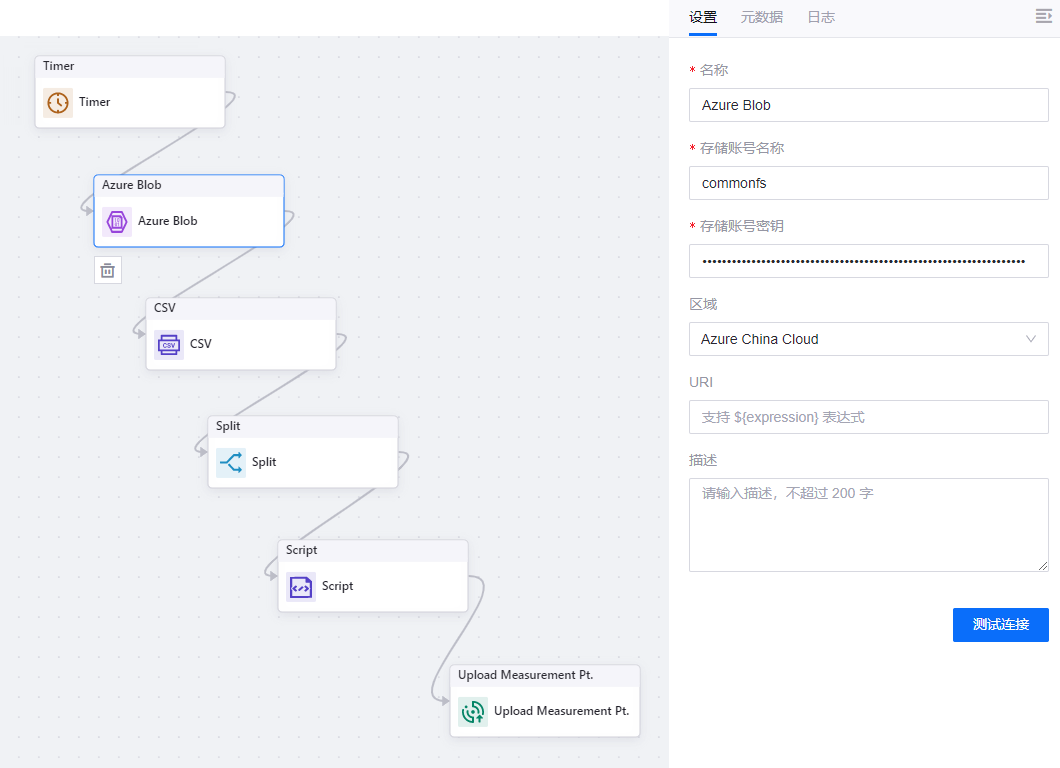The height and width of the screenshot is (768, 1060).
Task: Click the 名称 field containing Azure Blob
Action: click(868, 105)
